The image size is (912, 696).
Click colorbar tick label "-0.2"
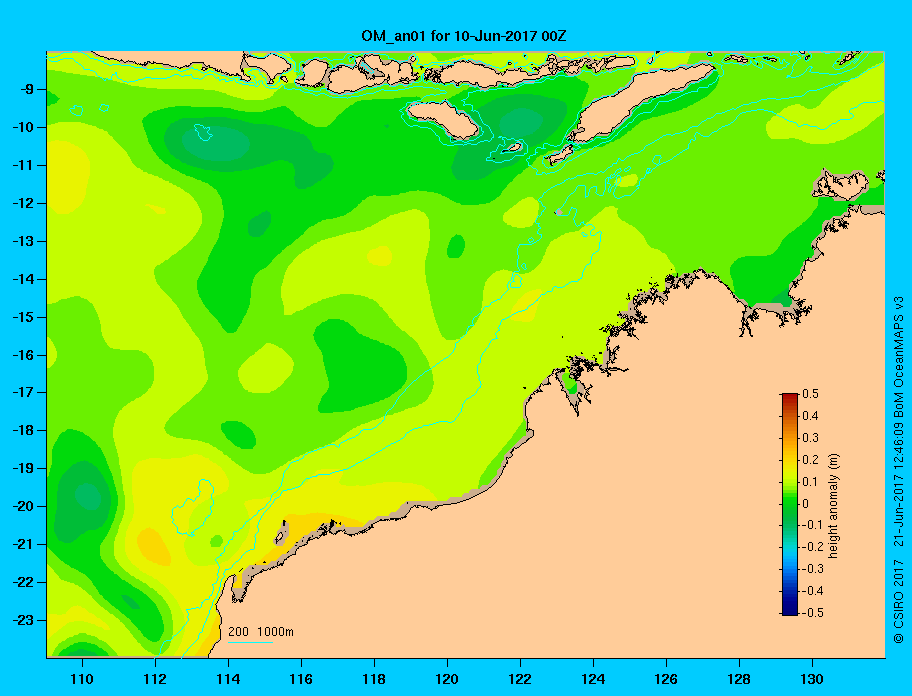(x=813, y=547)
